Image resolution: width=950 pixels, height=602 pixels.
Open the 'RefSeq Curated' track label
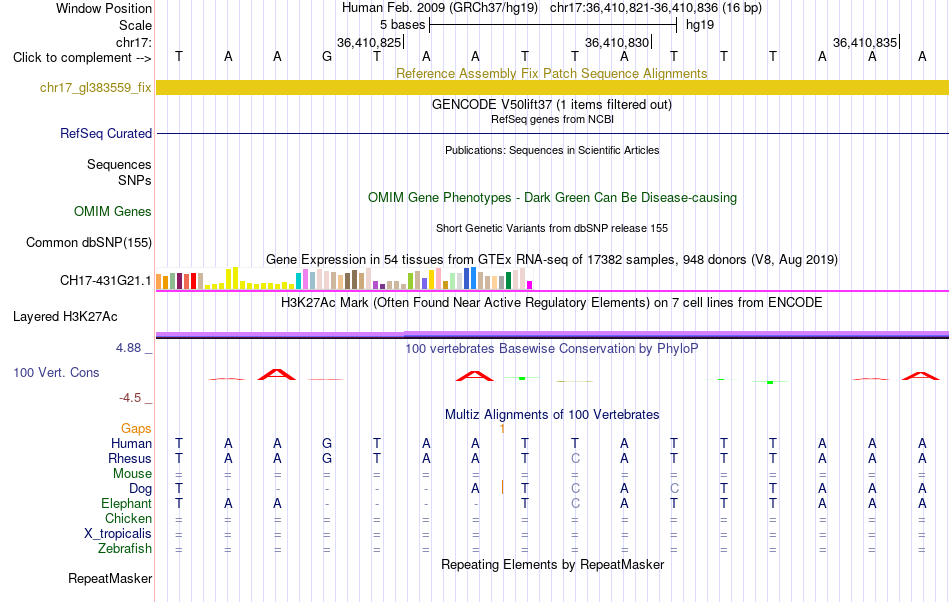(x=105, y=133)
